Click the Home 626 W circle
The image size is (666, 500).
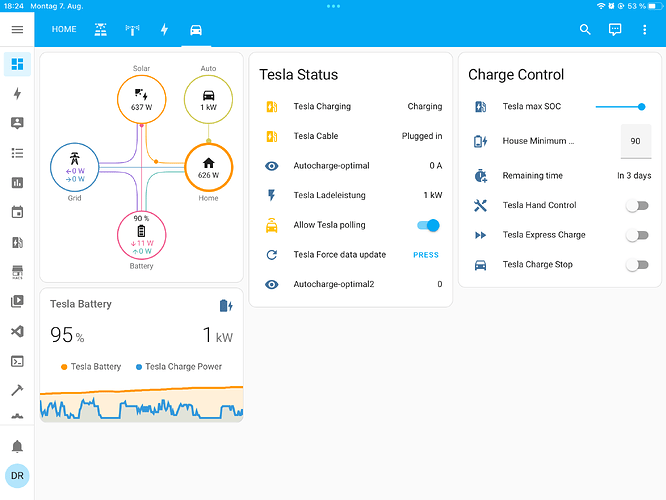pos(208,167)
